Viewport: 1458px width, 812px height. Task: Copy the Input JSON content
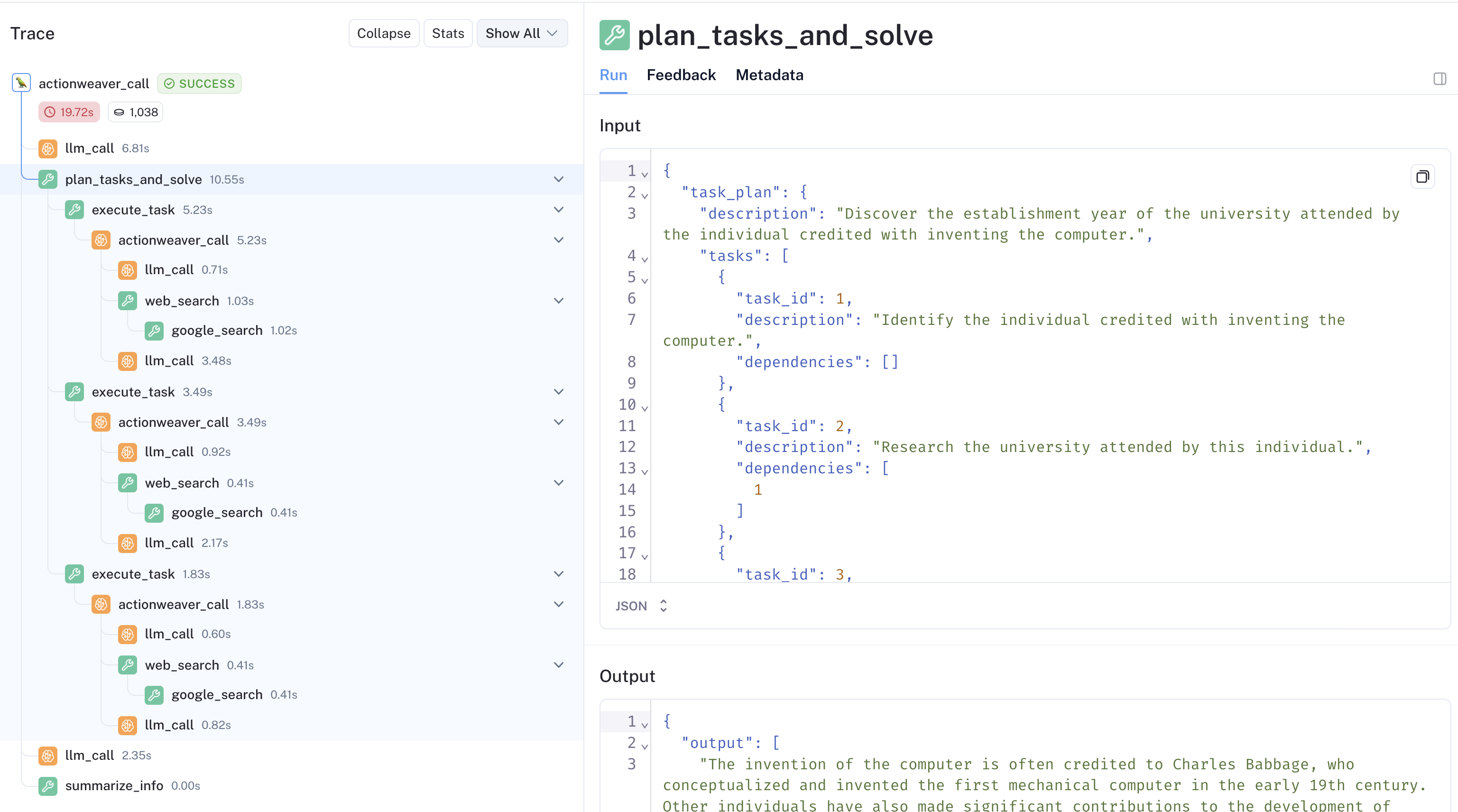click(1422, 176)
